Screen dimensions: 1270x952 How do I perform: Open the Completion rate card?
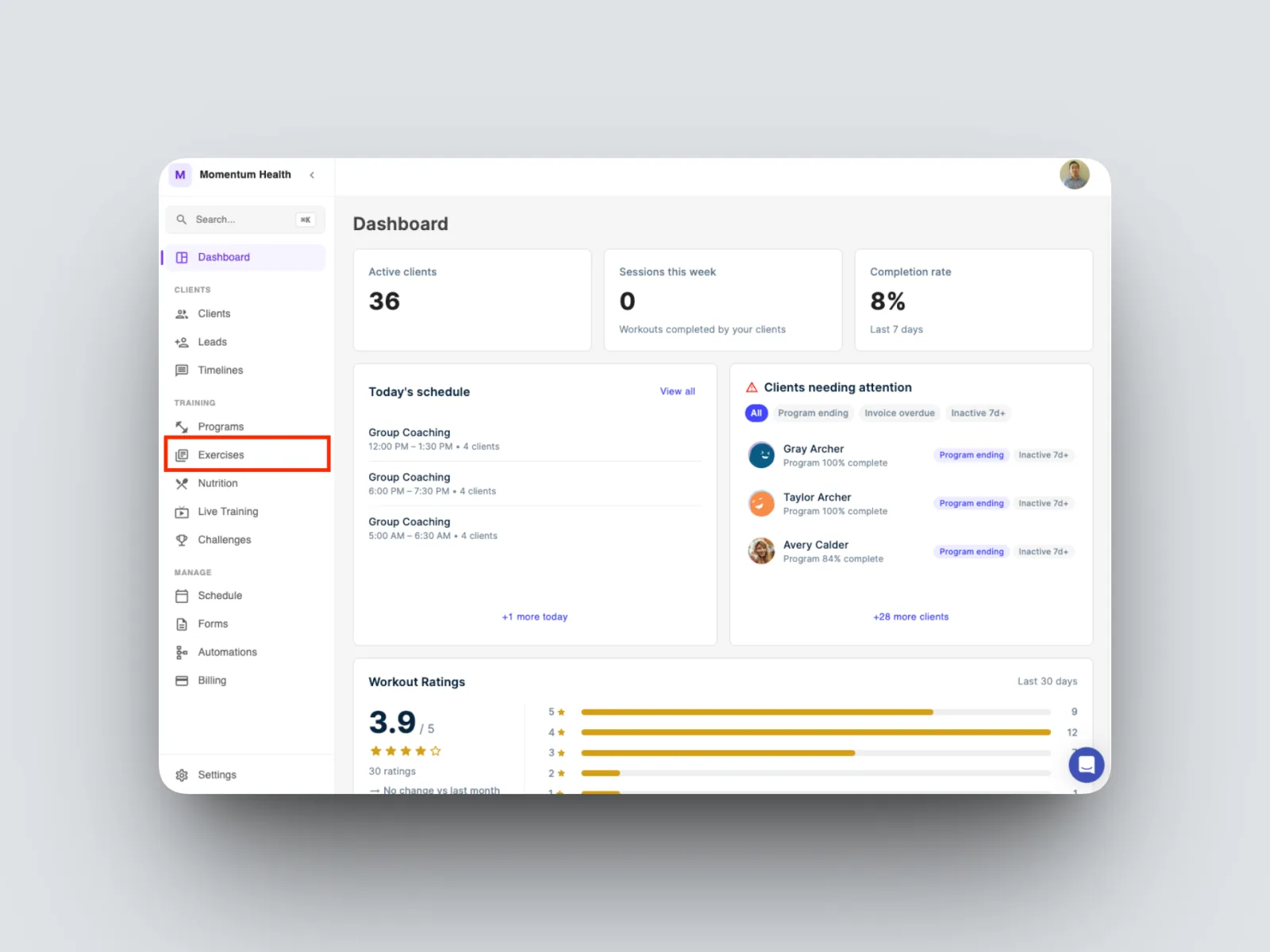[974, 300]
